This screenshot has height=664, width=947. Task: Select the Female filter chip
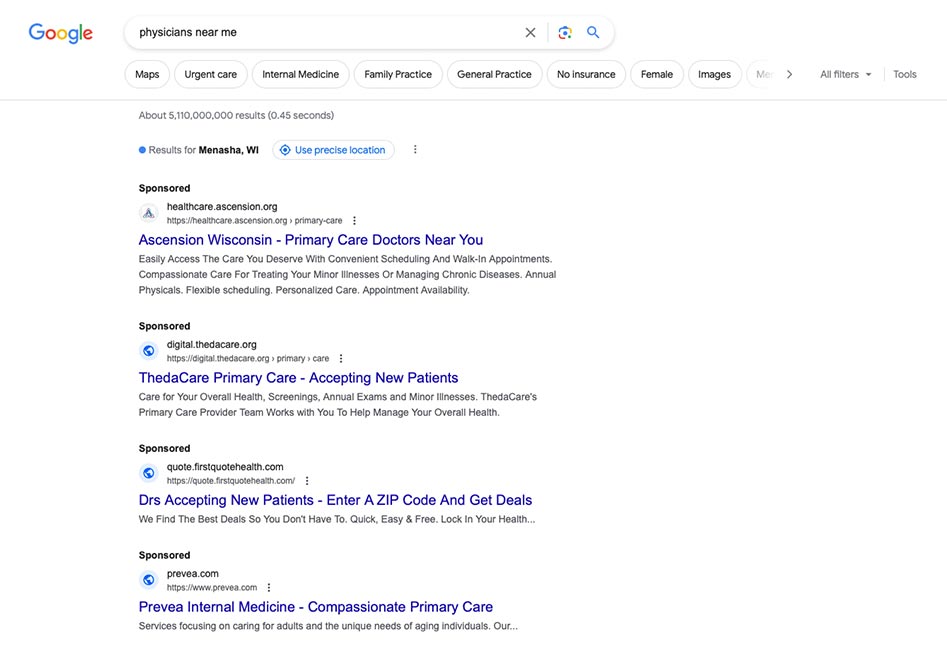pyautogui.click(x=656, y=74)
